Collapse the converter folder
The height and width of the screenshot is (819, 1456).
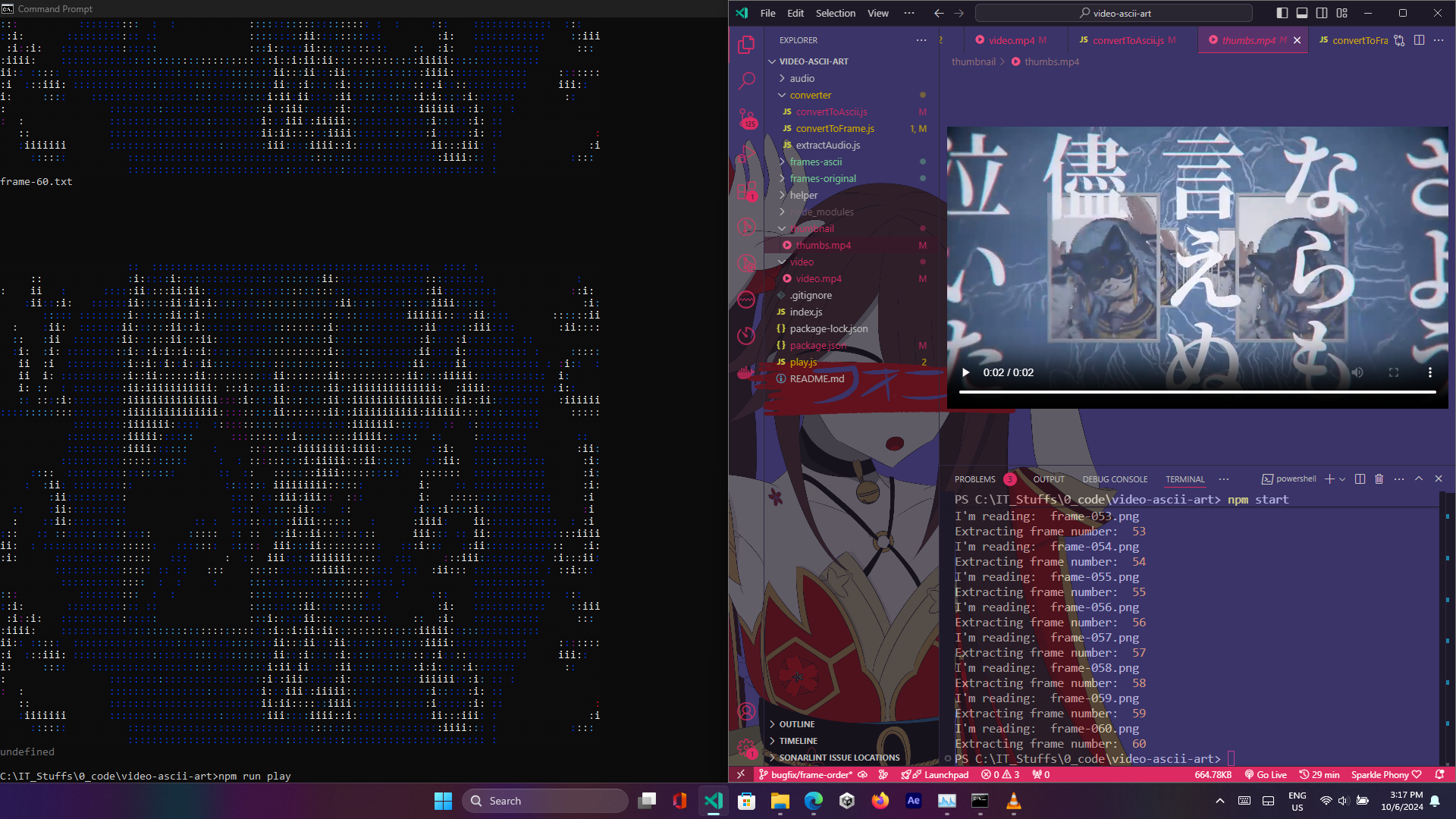tap(810, 95)
